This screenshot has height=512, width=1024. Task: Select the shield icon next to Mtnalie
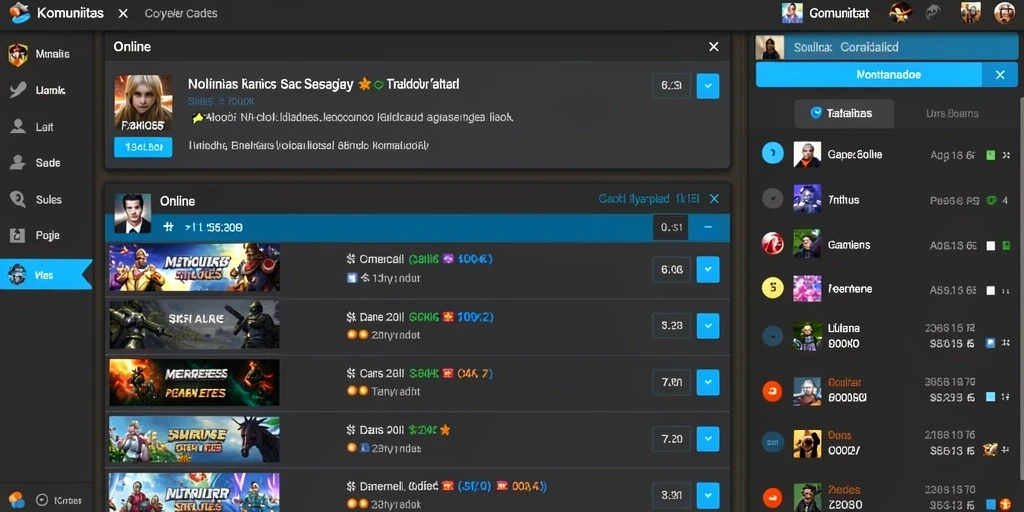(18, 55)
